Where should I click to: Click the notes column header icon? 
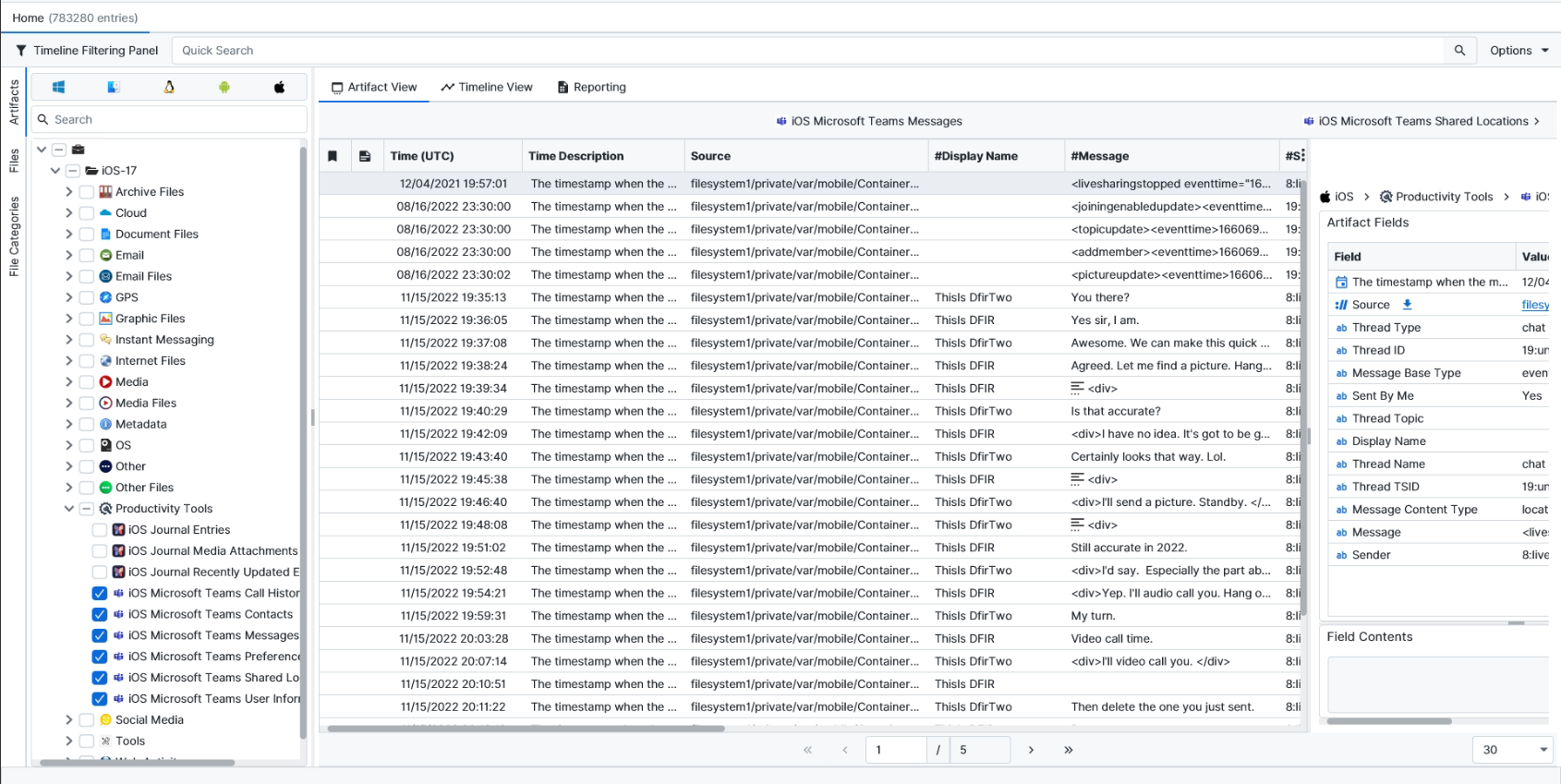coord(365,156)
